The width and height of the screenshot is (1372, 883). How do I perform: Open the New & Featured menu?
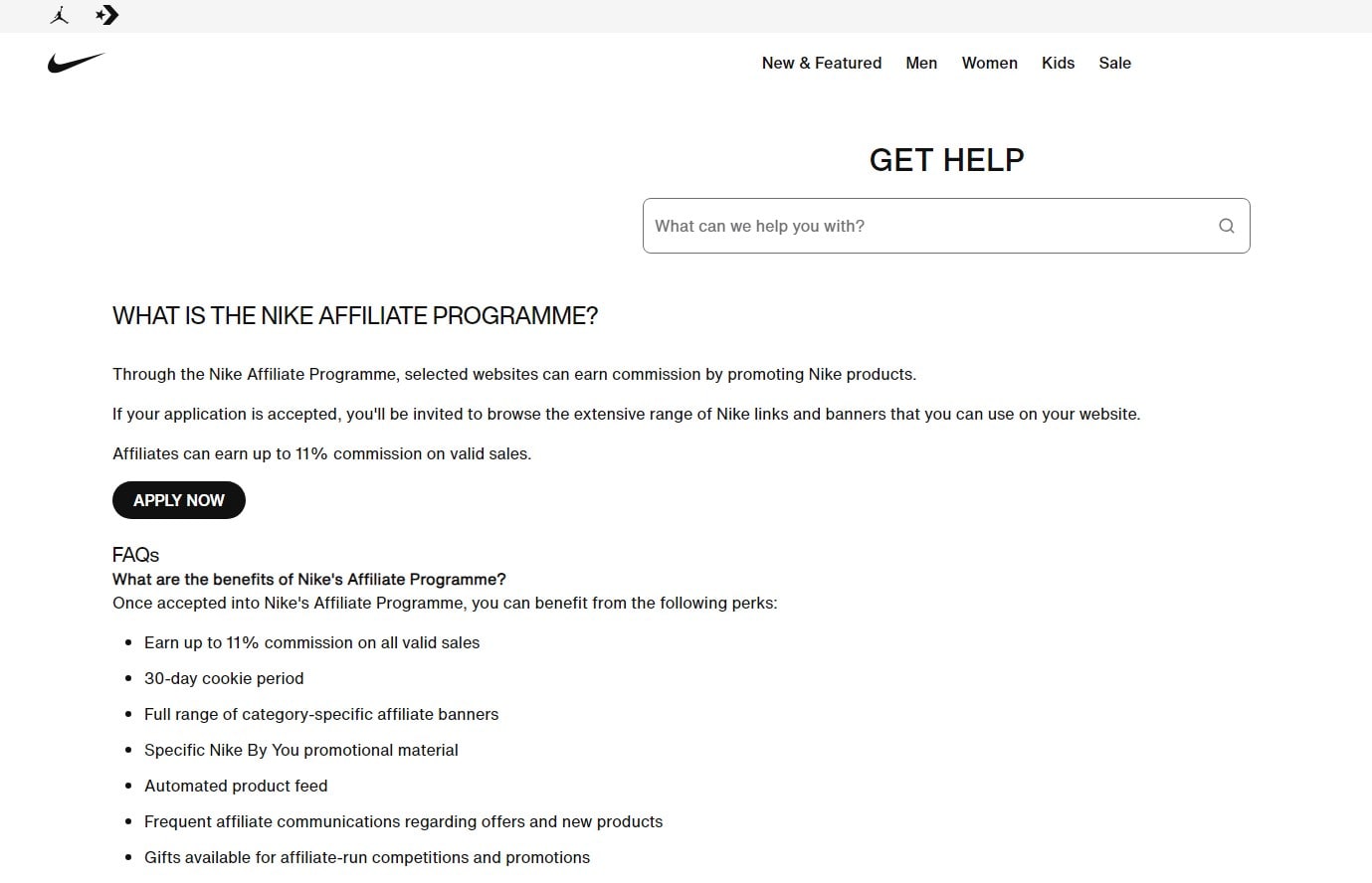[821, 63]
